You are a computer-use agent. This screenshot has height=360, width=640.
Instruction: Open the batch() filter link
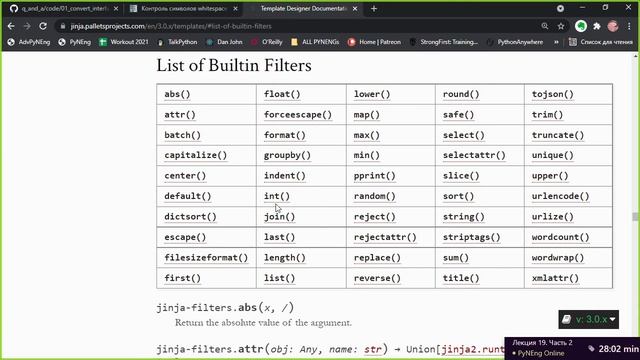182,135
